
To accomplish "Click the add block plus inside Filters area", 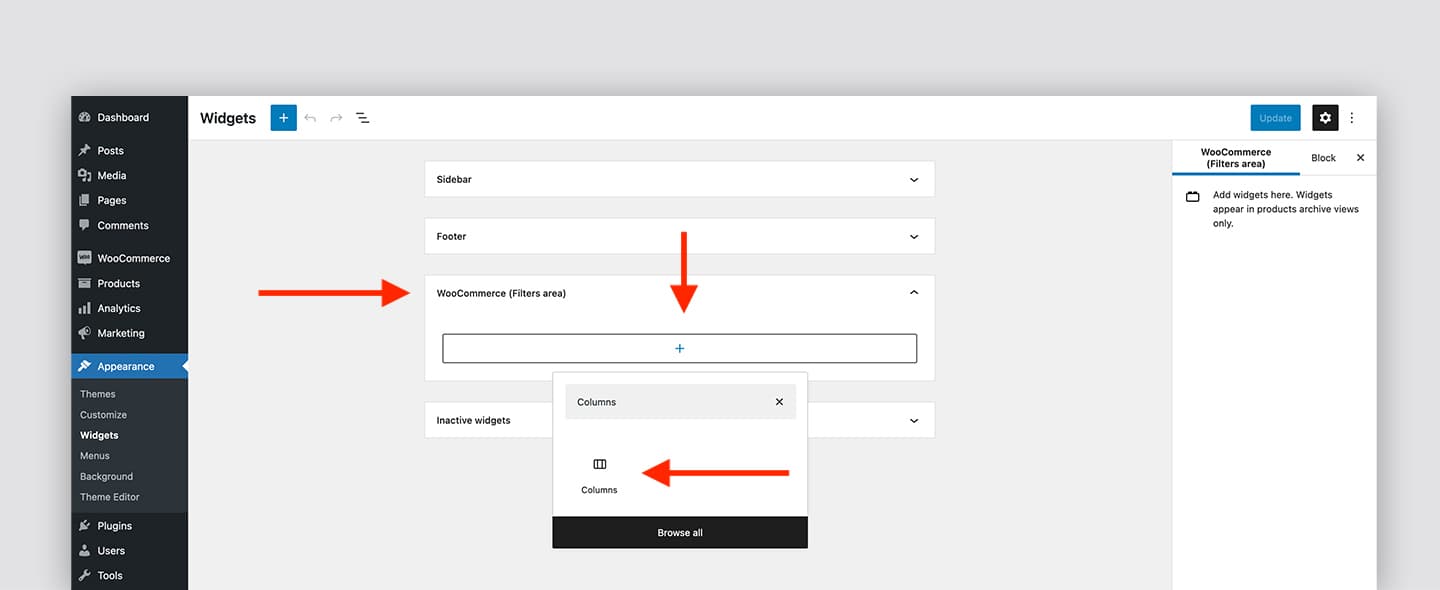I will (680, 348).
